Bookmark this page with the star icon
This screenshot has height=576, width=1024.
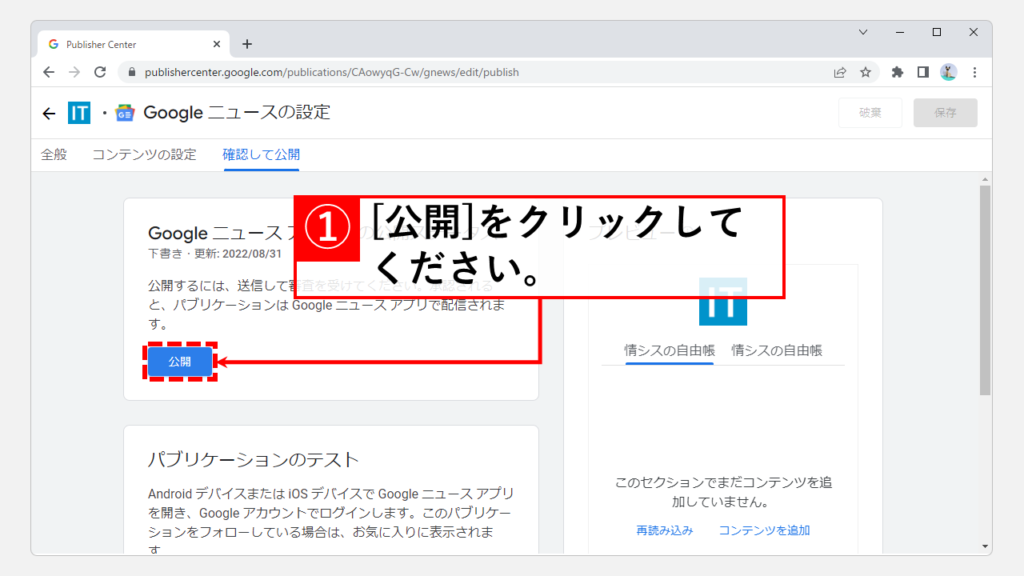tap(866, 72)
